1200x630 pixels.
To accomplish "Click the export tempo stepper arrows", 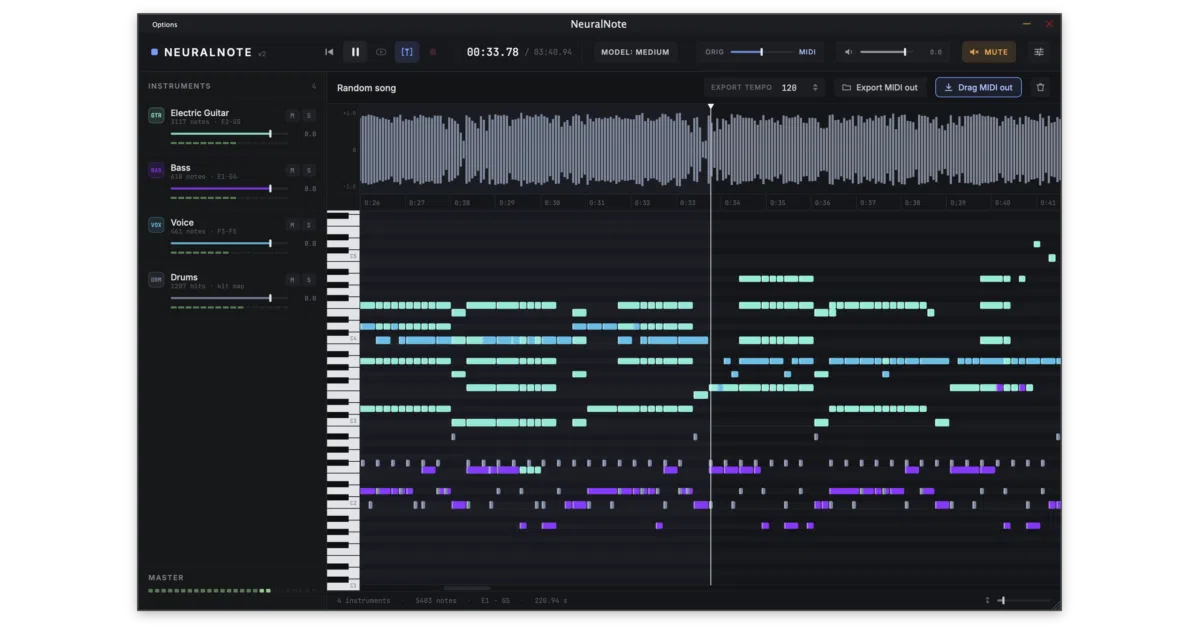I will pyautogui.click(x=815, y=88).
